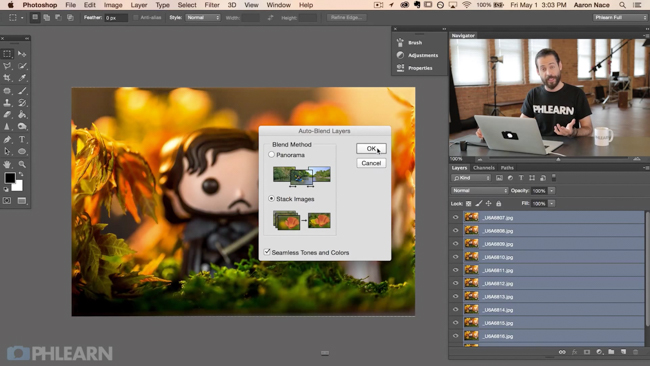Viewport: 650px width, 366px height.
Task: Switch to the Channels tab
Action: [x=484, y=168]
